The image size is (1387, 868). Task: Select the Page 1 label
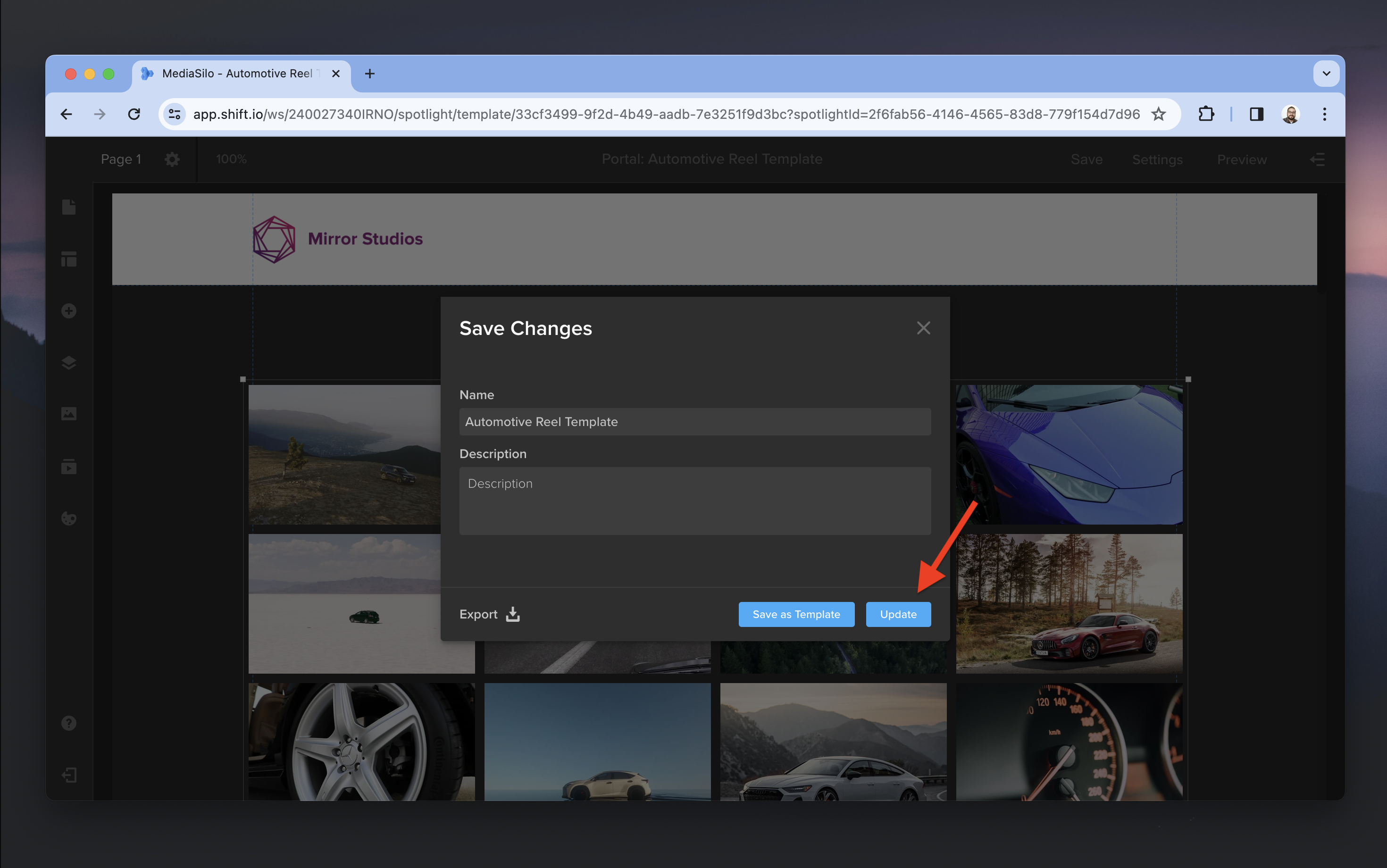[121, 159]
